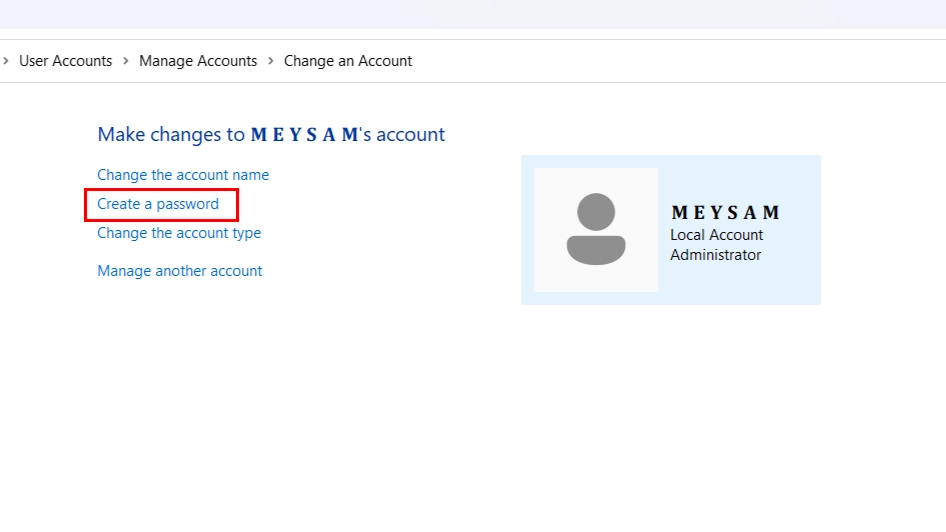The height and width of the screenshot is (532, 946).
Task: Open Change the account name link
Action: pyautogui.click(x=183, y=175)
